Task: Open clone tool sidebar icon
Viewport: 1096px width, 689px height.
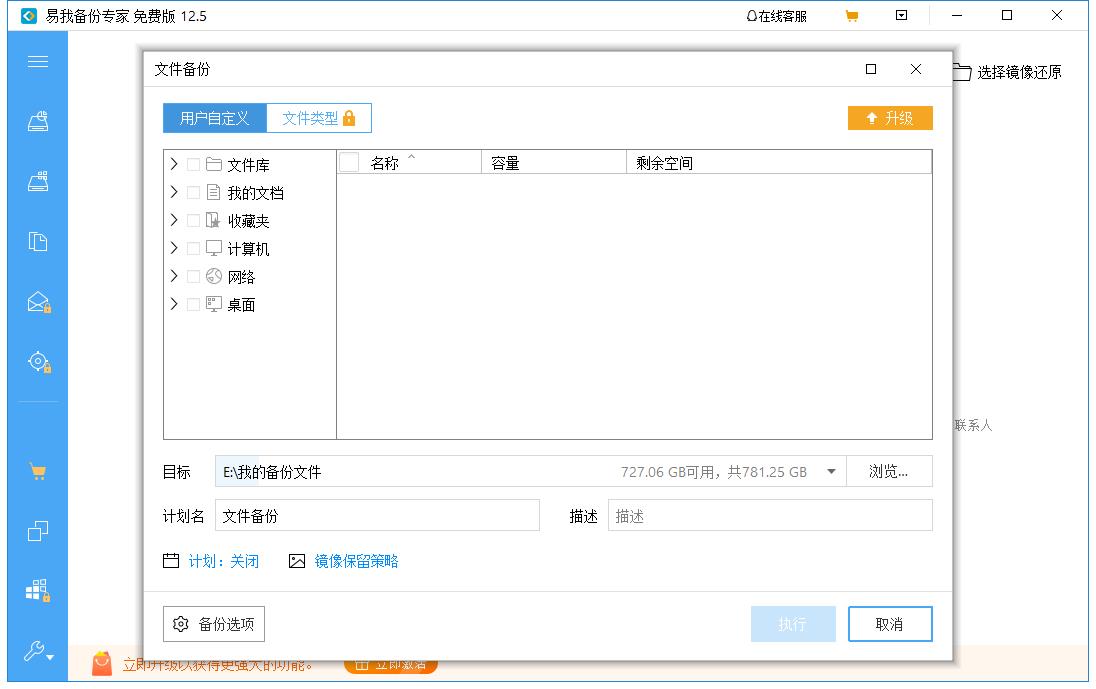Action: point(38,531)
